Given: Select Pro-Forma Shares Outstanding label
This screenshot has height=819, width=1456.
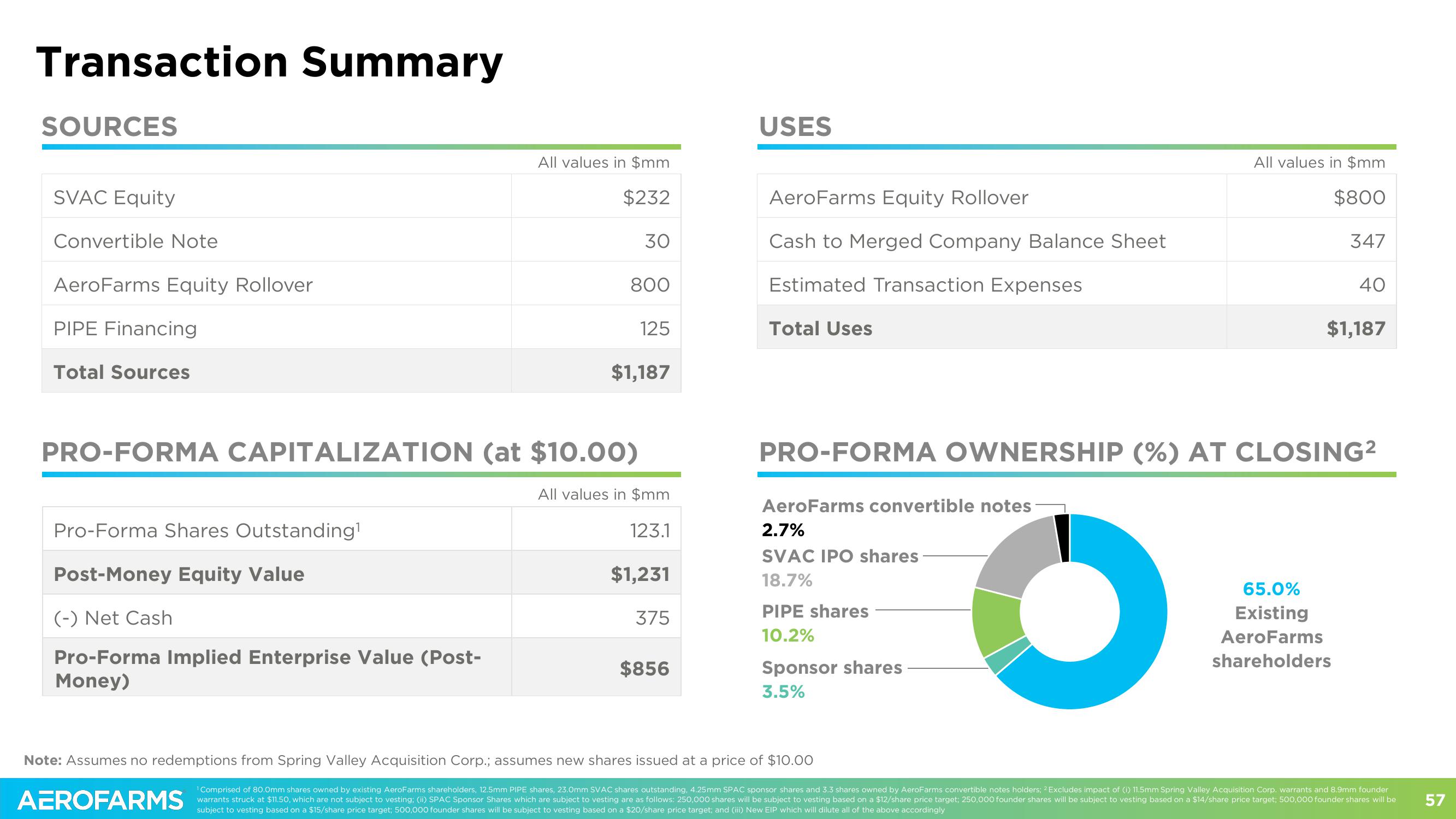Looking at the screenshot, I should (207, 530).
